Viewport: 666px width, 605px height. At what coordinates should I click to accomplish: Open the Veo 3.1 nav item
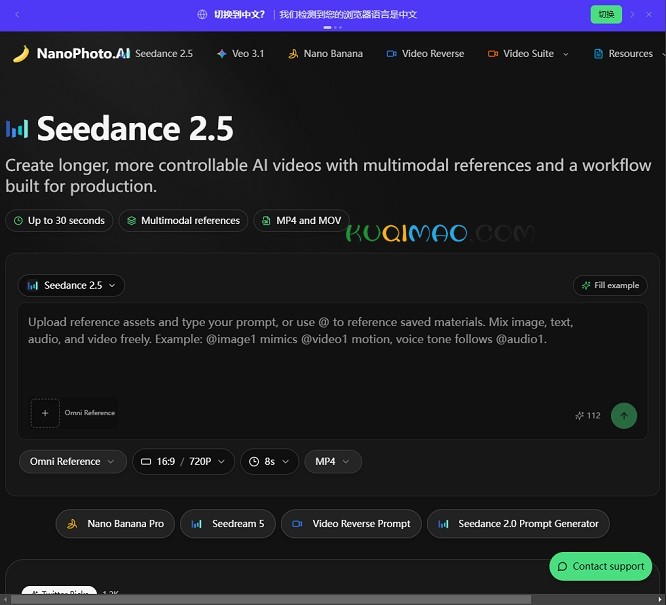pyautogui.click(x=240, y=54)
